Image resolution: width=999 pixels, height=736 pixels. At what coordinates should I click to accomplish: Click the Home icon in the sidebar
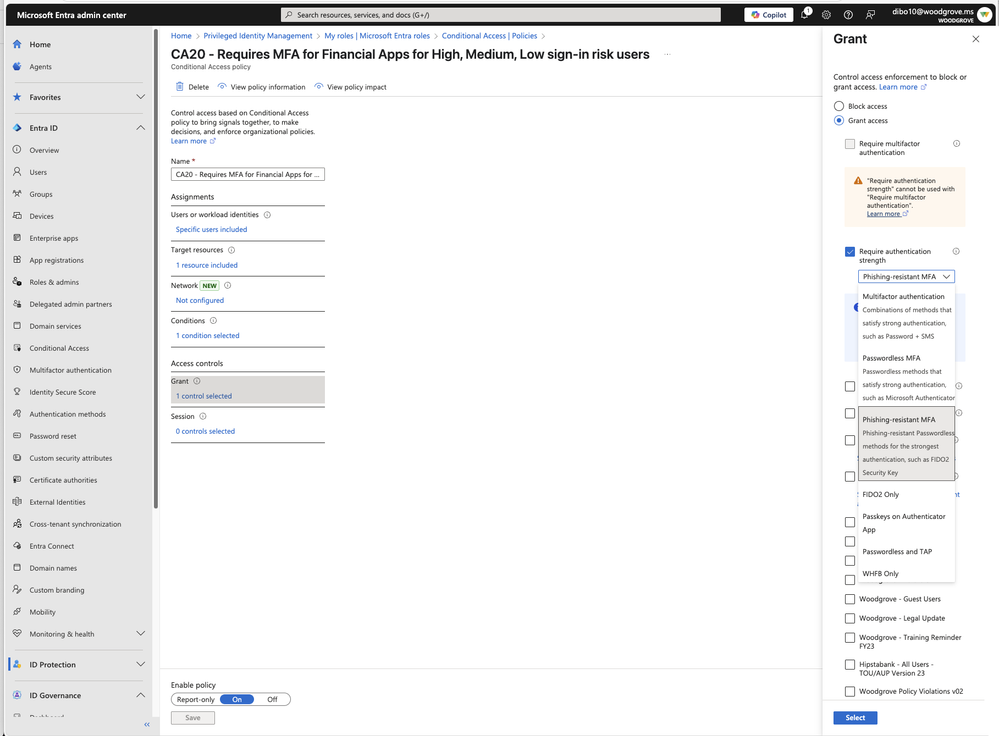tap(17, 45)
